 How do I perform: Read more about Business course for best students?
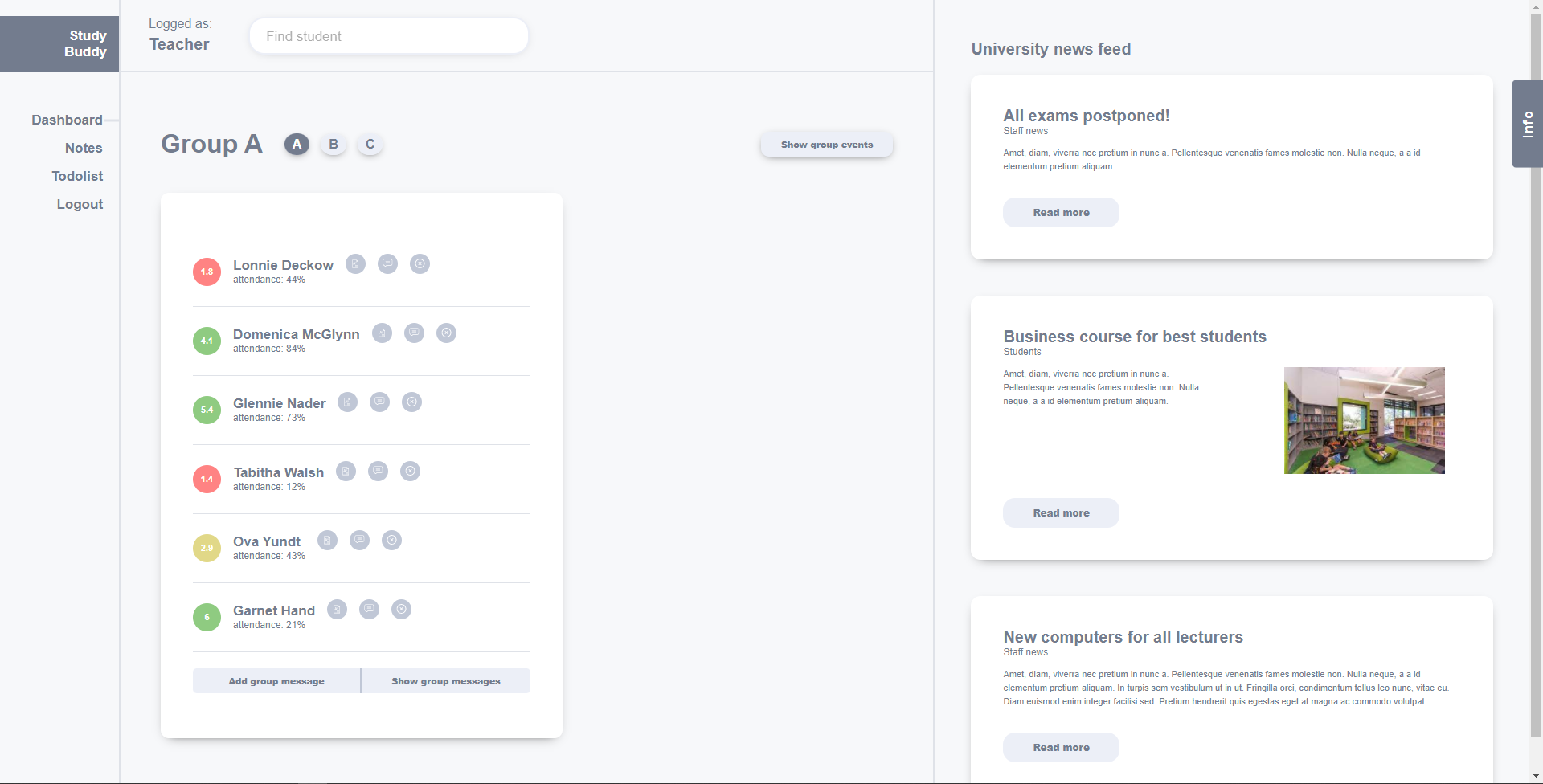click(1061, 513)
